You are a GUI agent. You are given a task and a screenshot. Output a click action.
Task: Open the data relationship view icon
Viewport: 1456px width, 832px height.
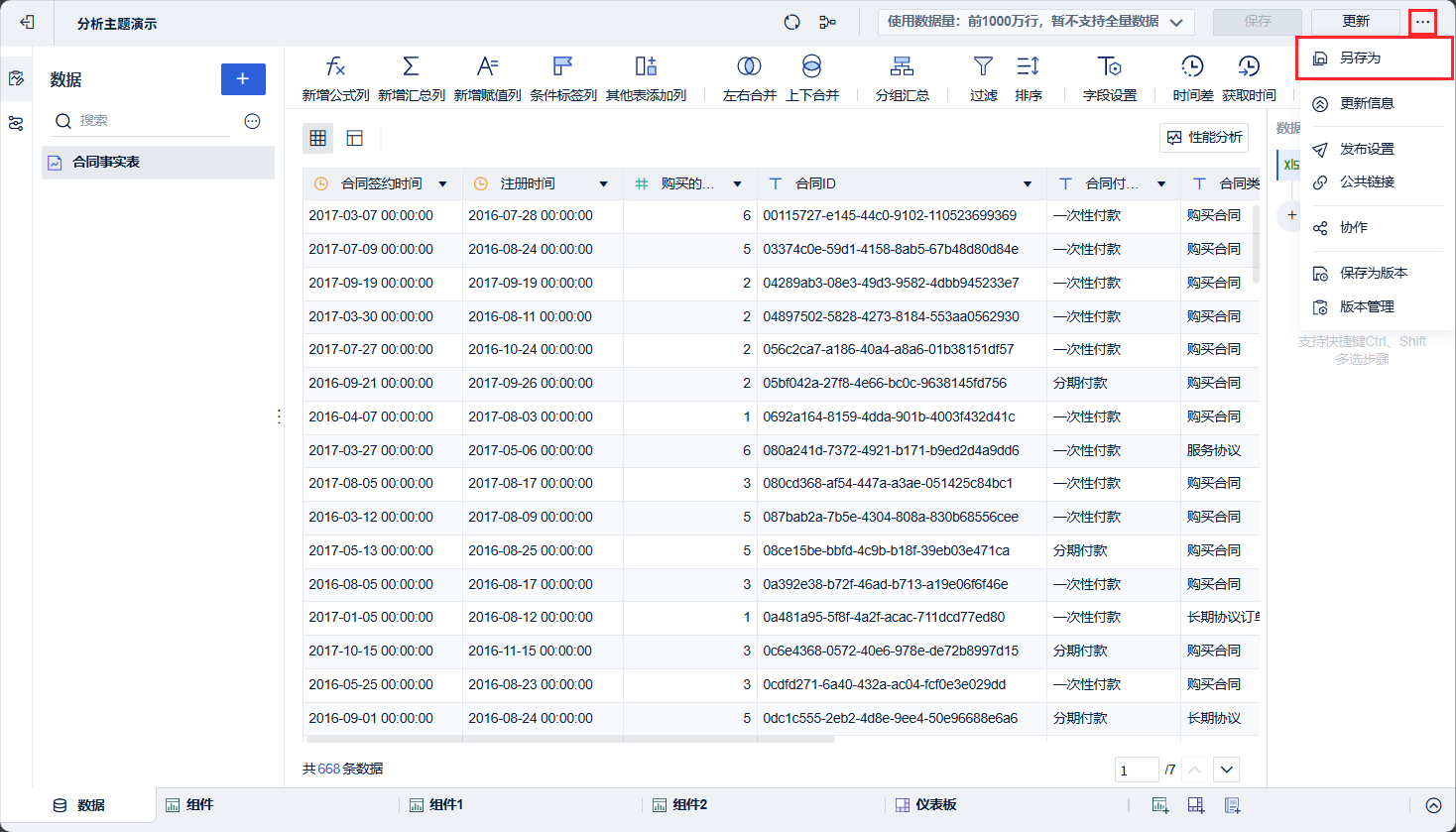(x=827, y=22)
